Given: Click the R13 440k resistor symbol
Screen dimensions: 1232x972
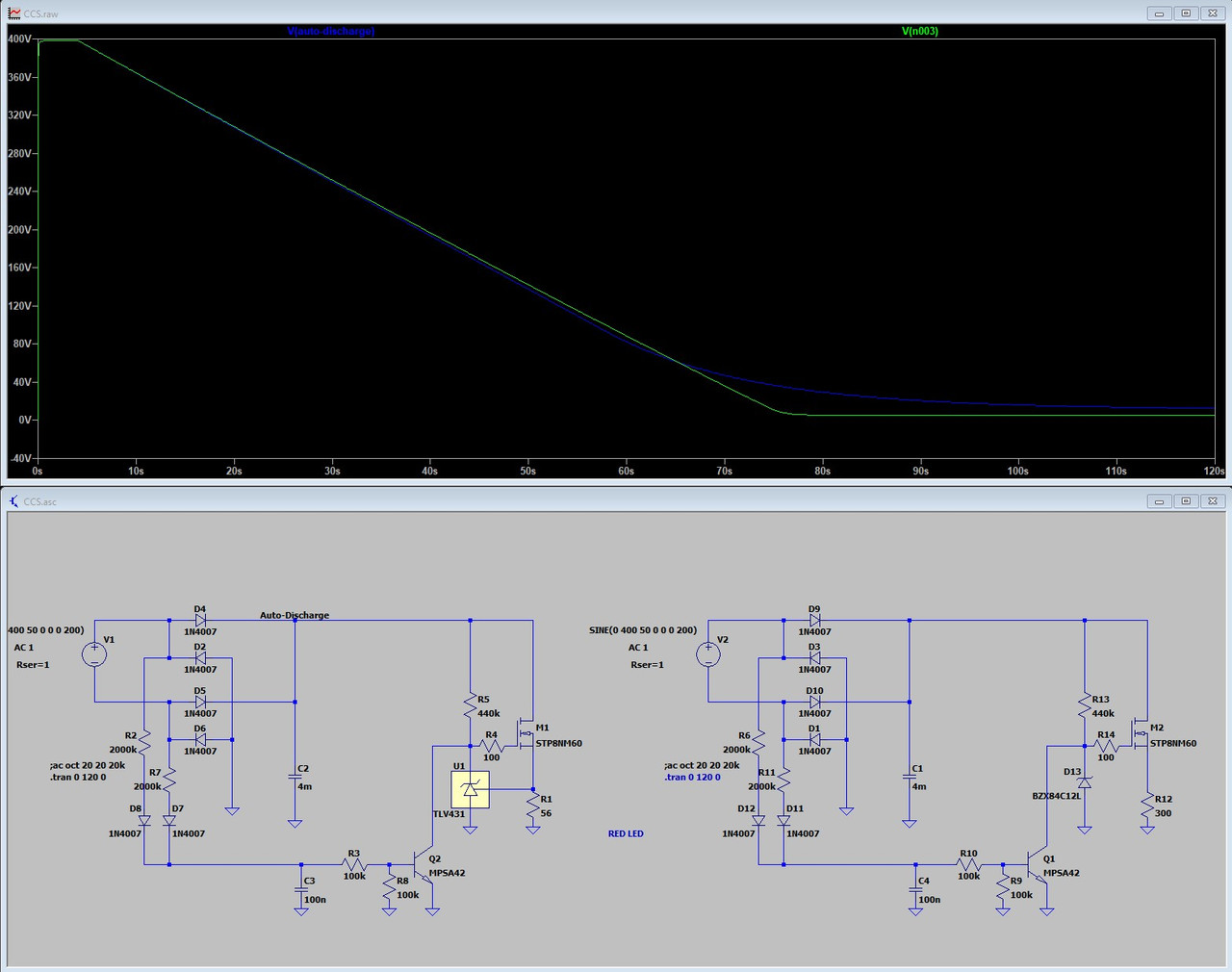Looking at the screenshot, I should pos(1085,705).
